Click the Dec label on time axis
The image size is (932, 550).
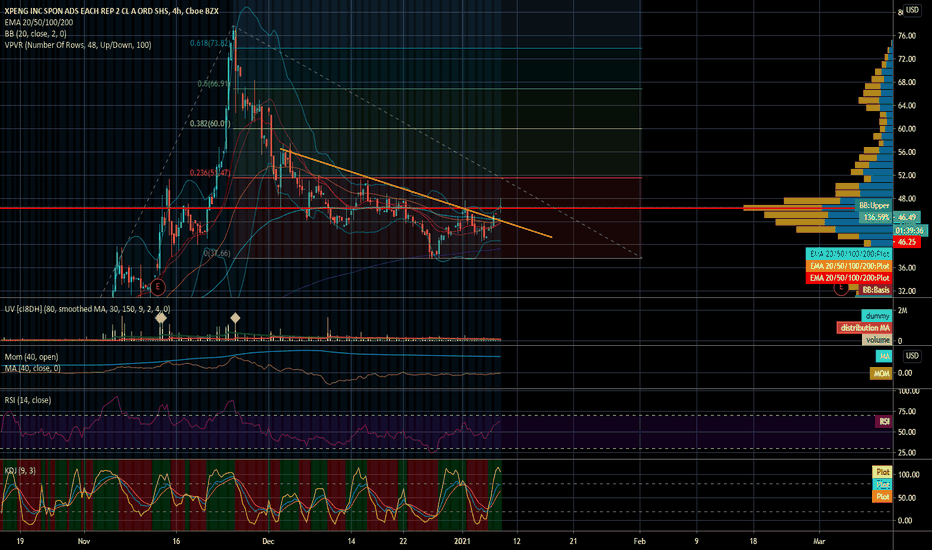click(268, 541)
